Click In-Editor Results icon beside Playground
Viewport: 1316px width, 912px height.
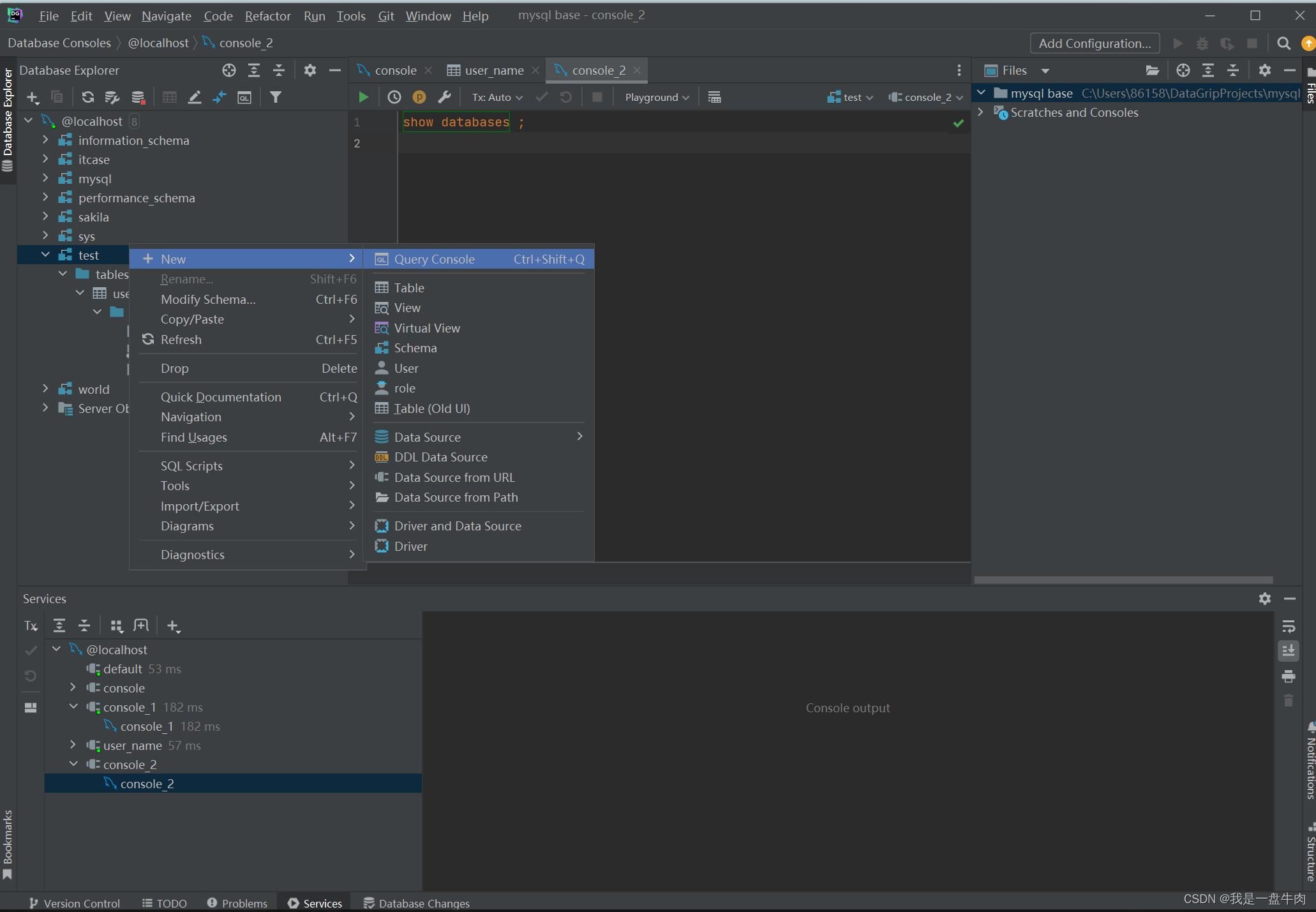tap(714, 97)
